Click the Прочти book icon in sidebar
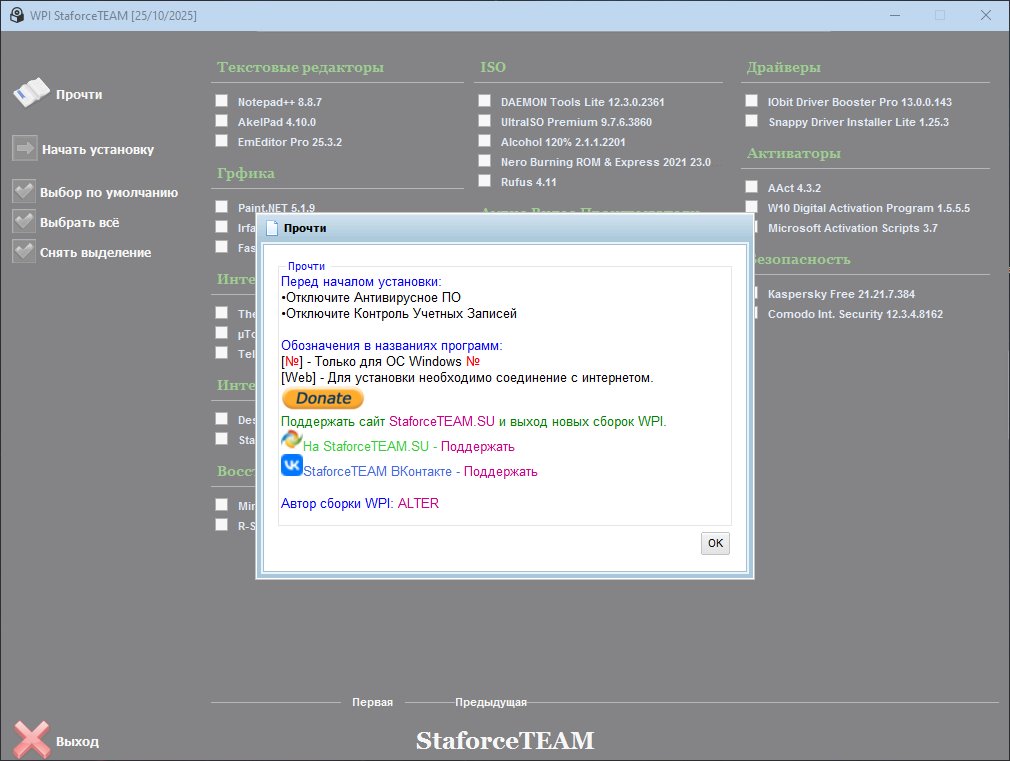This screenshot has width=1010, height=761. click(30, 93)
